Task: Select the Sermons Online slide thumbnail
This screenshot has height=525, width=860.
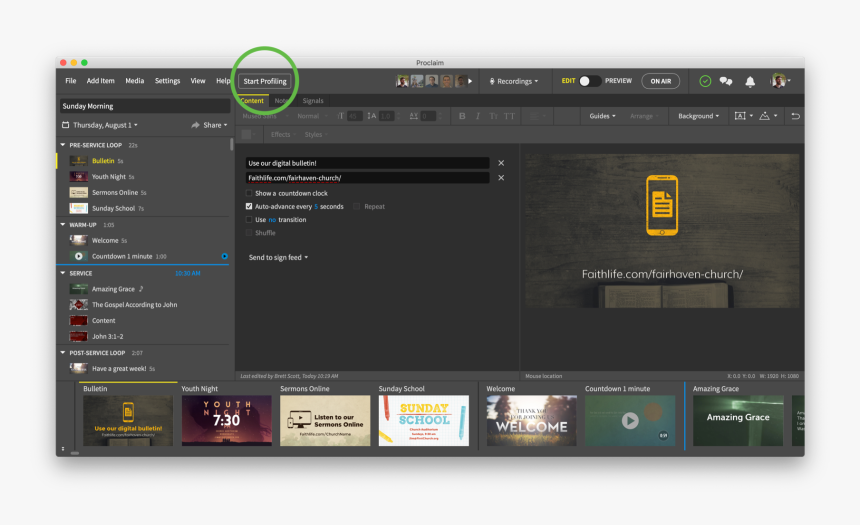Action: [325, 420]
